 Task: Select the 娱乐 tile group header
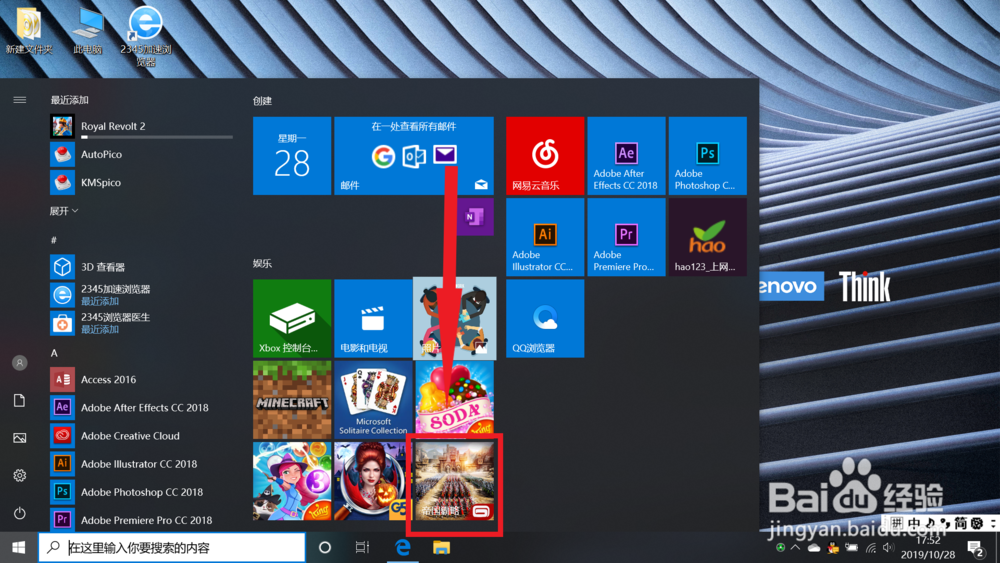click(x=262, y=263)
